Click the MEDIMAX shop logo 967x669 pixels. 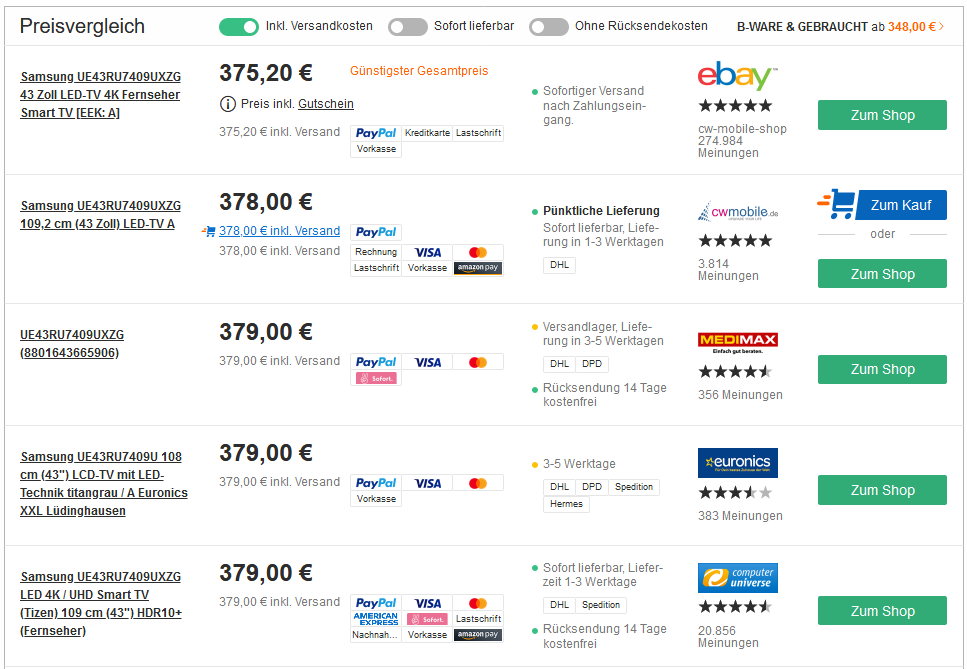click(738, 341)
